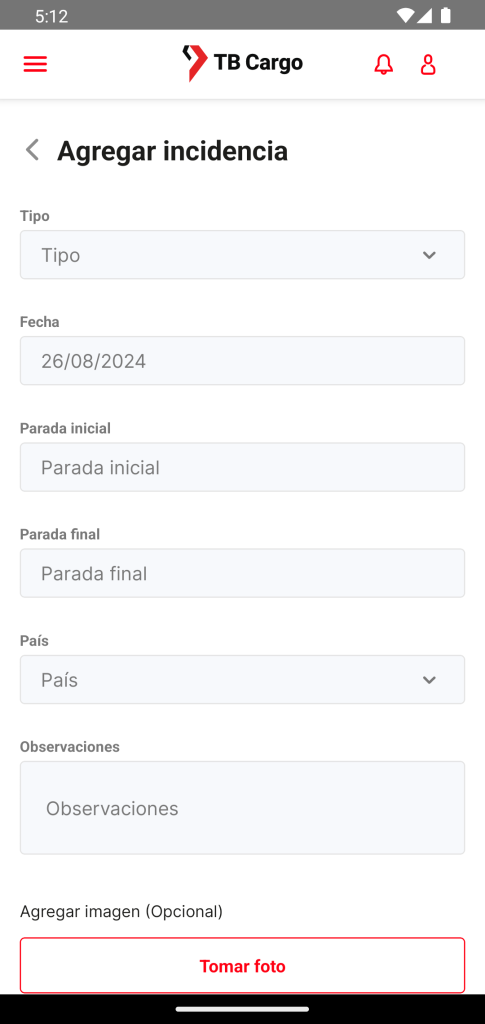Image resolution: width=485 pixels, height=1024 pixels.
Task: Tap the battery status icon
Action: [x=446, y=15]
